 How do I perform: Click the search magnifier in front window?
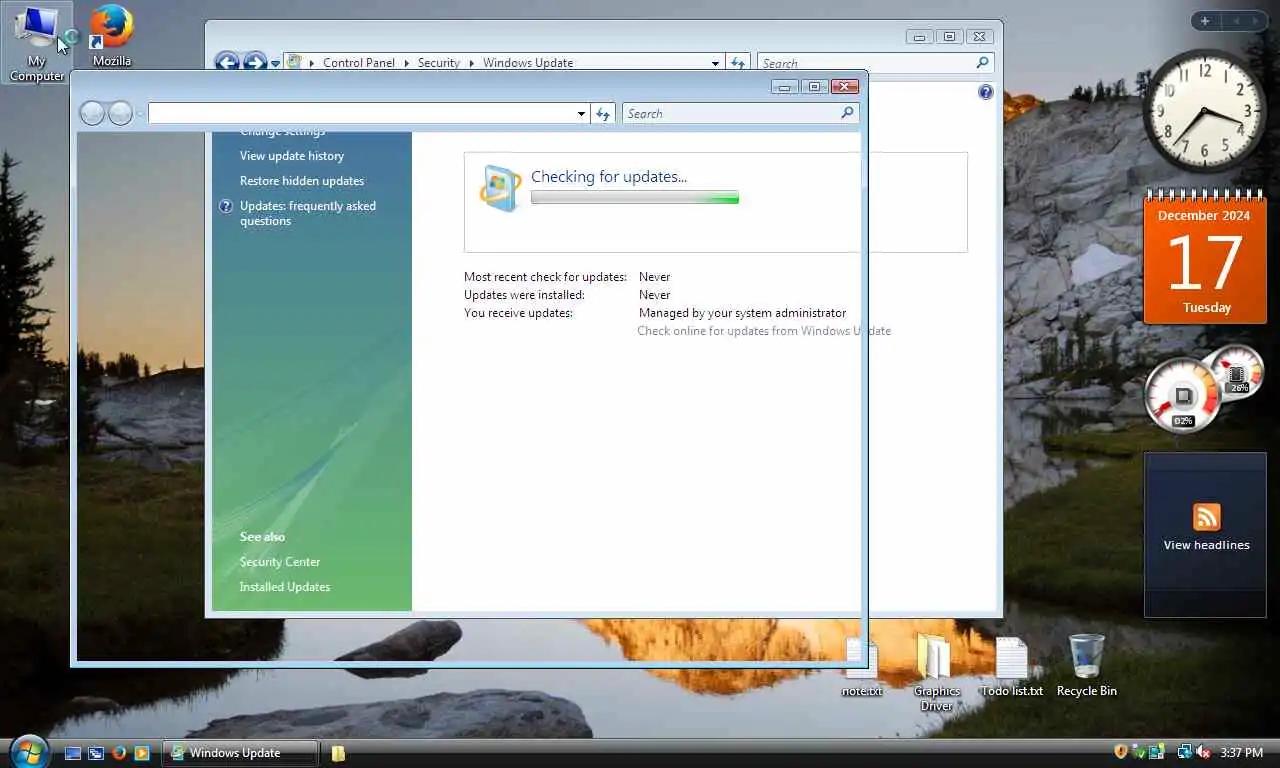(x=847, y=113)
